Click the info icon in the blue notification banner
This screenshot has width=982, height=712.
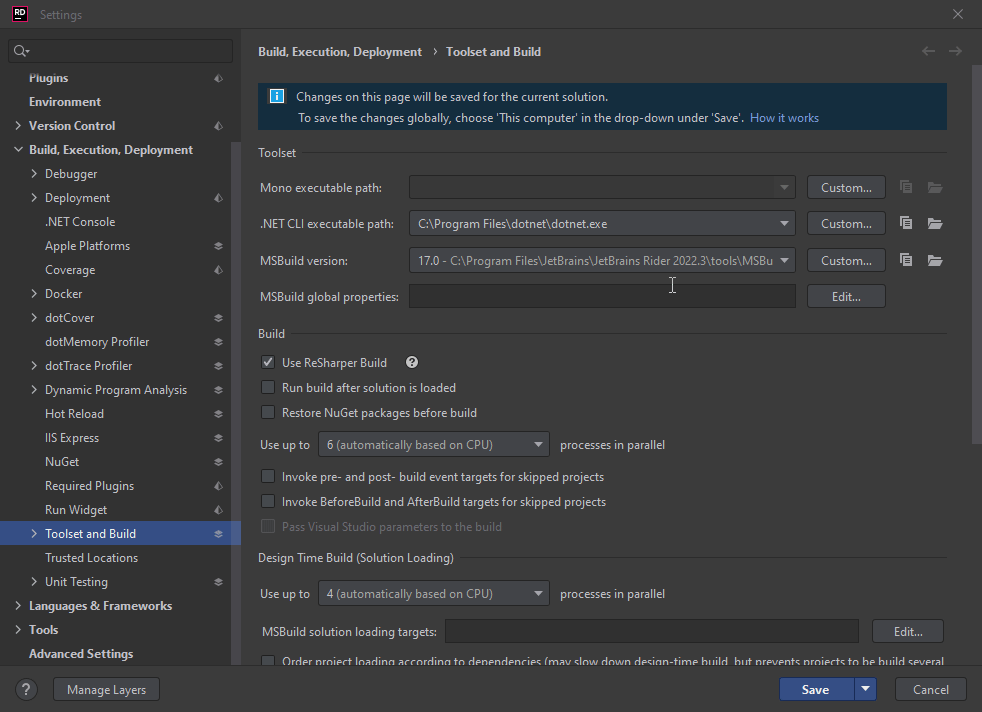point(277,96)
